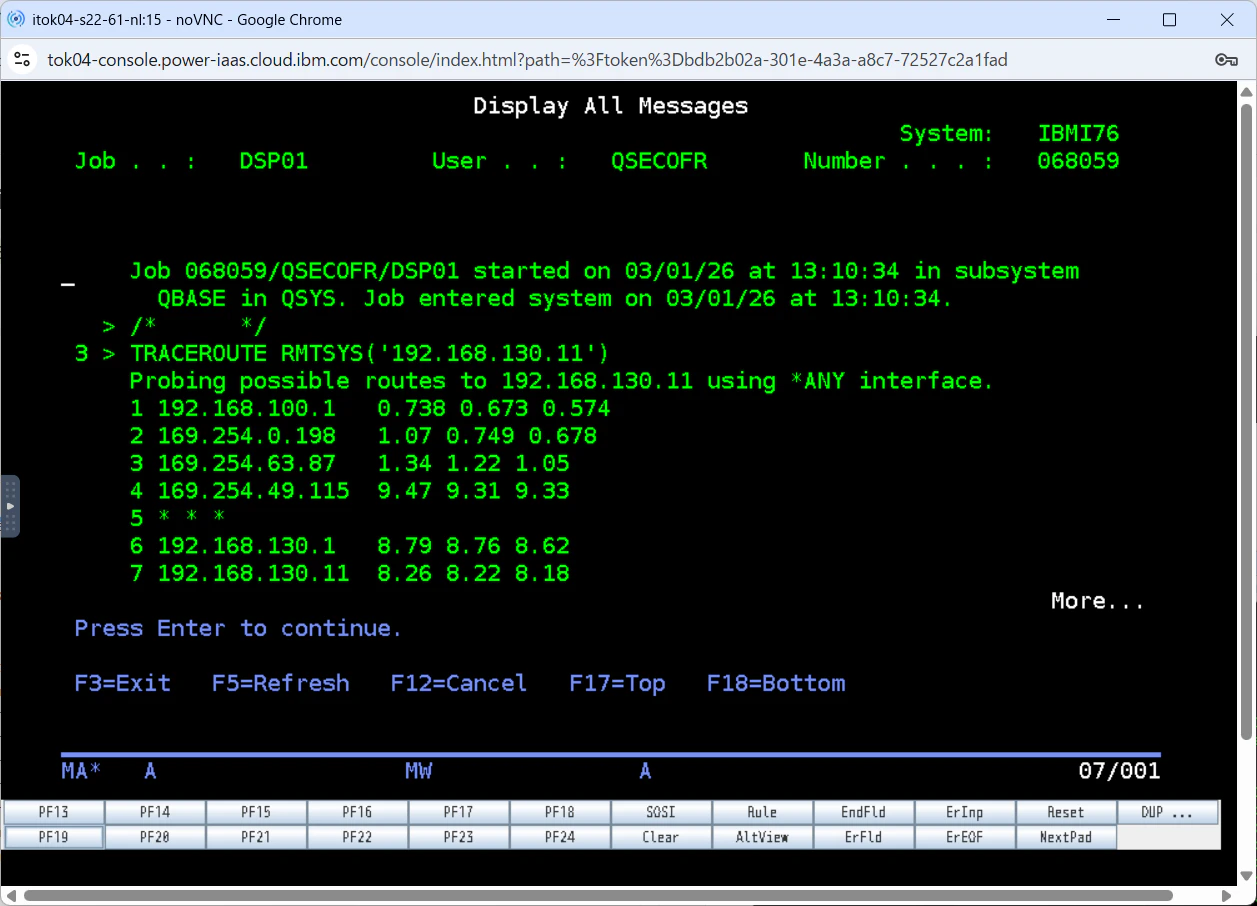The height and width of the screenshot is (906, 1257).
Task: Click the F5=Refresh function key text
Action: [x=281, y=683]
